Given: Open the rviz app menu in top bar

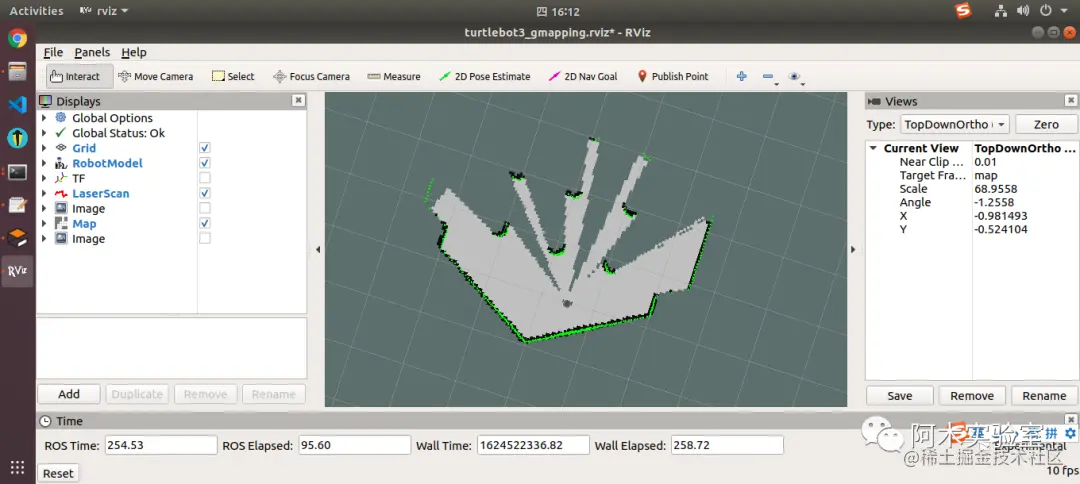Looking at the screenshot, I should click(103, 11).
